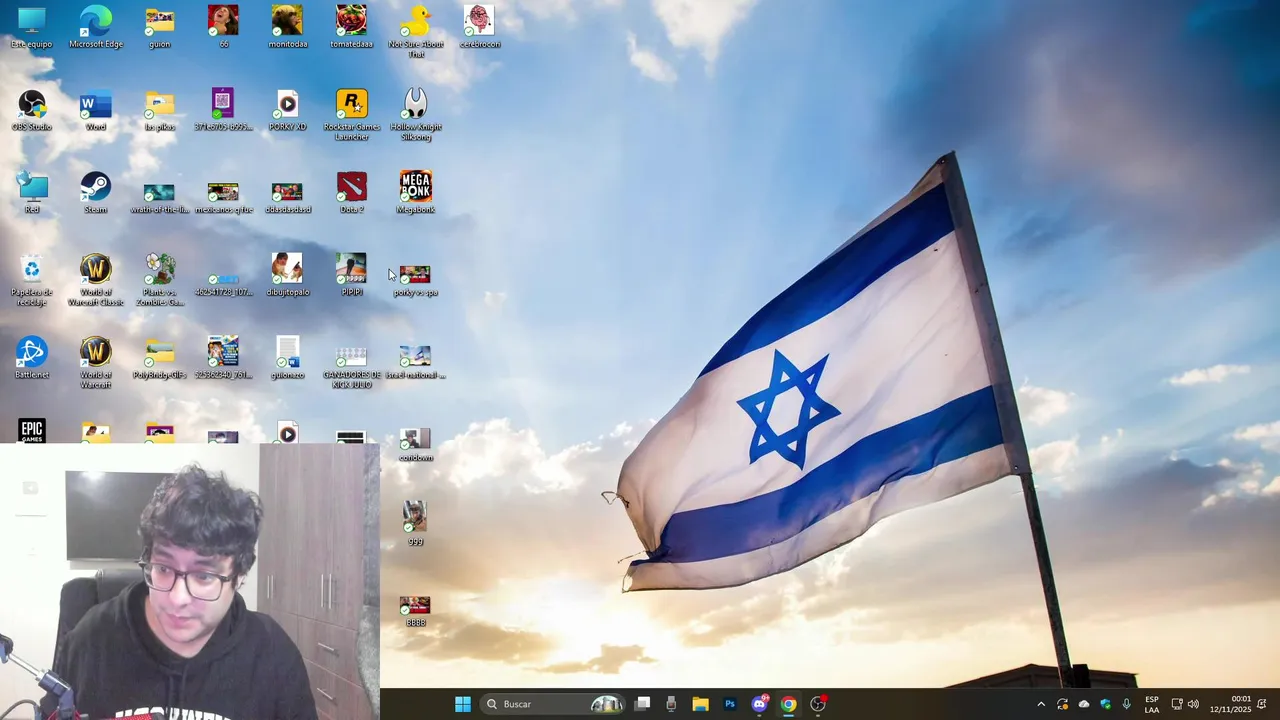Open volume speaker tray icon
Screen dimensions: 1280x720
pyautogui.click(x=1193, y=704)
